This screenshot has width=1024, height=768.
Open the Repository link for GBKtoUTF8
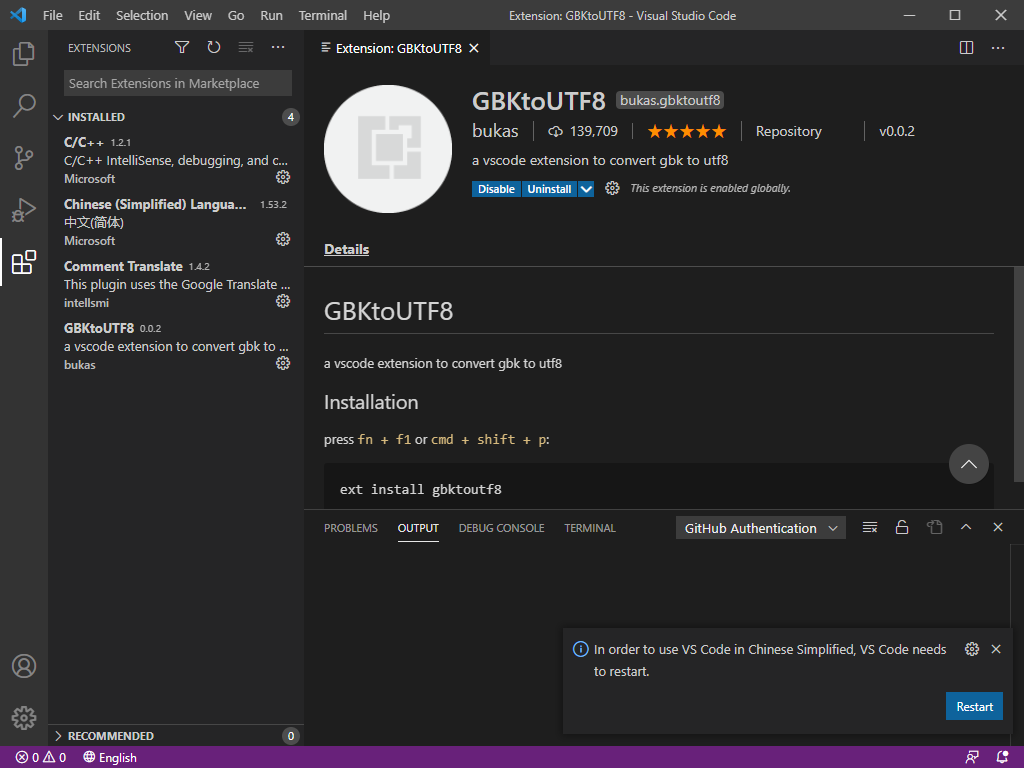point(788,130)
